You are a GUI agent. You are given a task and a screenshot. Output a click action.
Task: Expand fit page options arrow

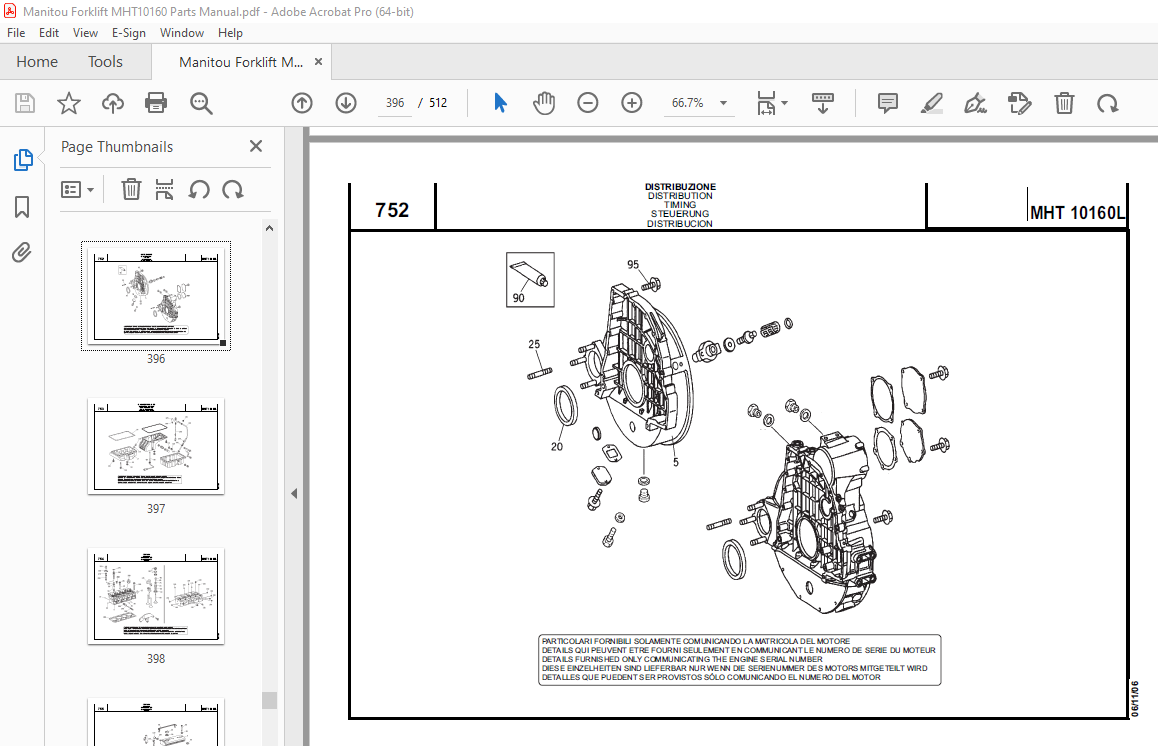click(784, 103)
